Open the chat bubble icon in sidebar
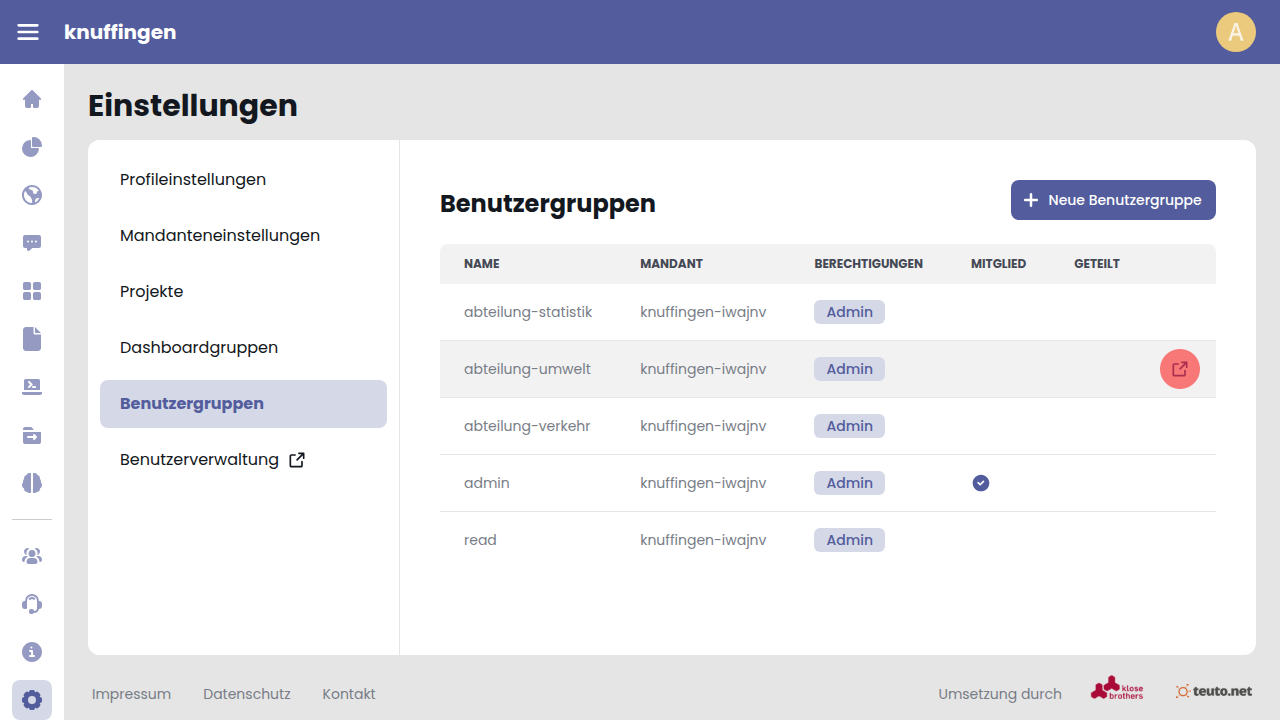This screenshot has width=1280, height=720. pos(32,243)
